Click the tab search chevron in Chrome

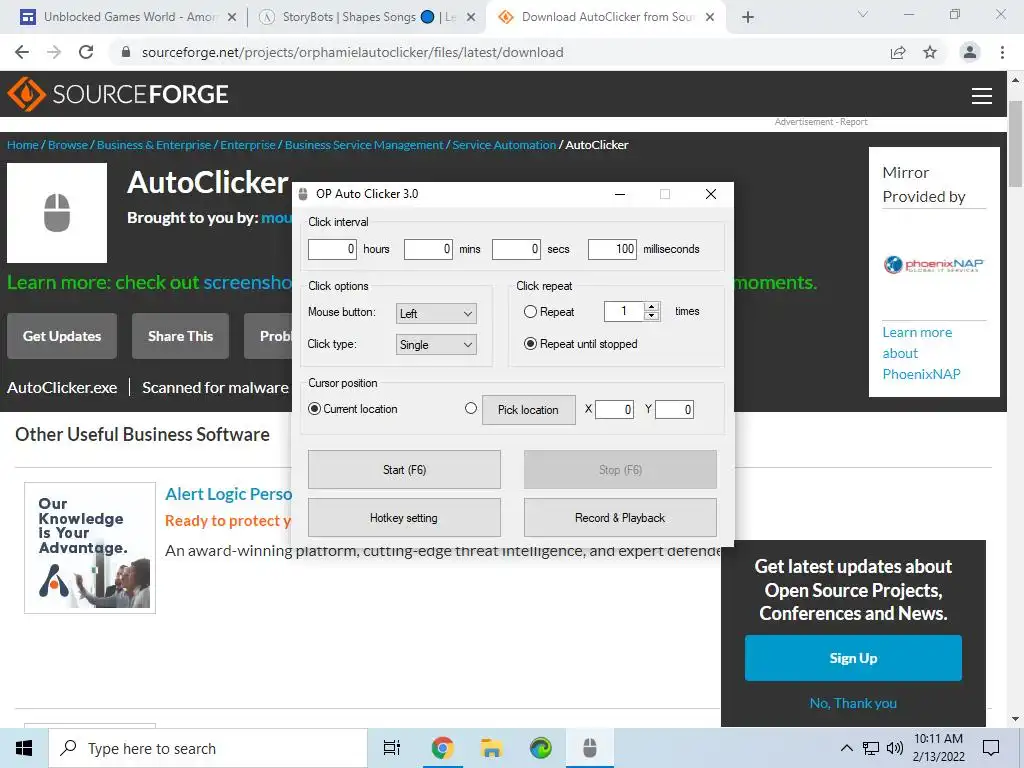[863, 14]
